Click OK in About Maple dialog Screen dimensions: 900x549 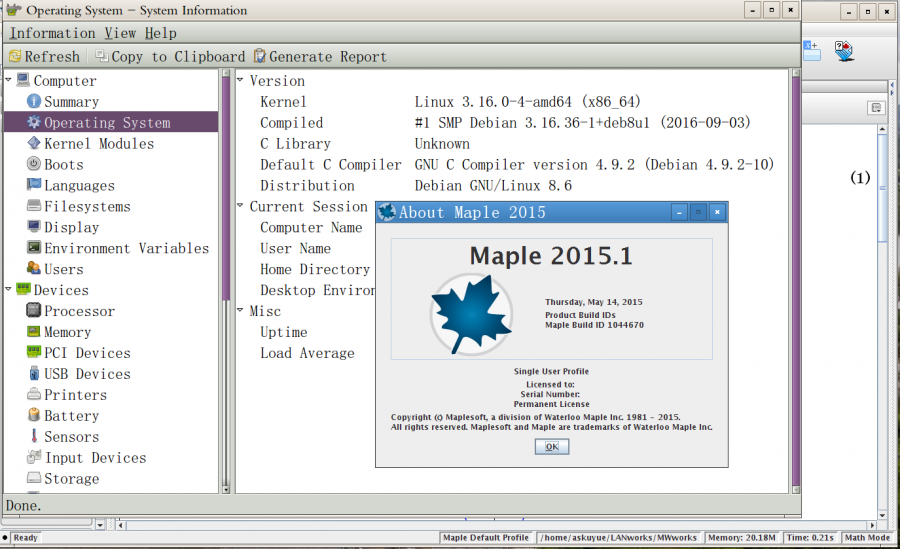[x=552, y=446]
